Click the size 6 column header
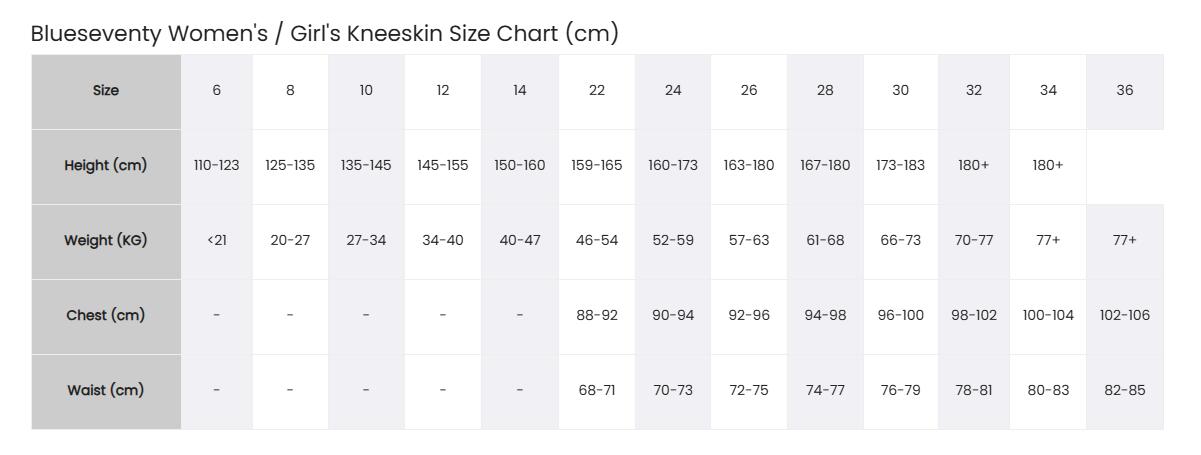The height and width of the screenshot is (455, 1201). (x=217, y=91)
